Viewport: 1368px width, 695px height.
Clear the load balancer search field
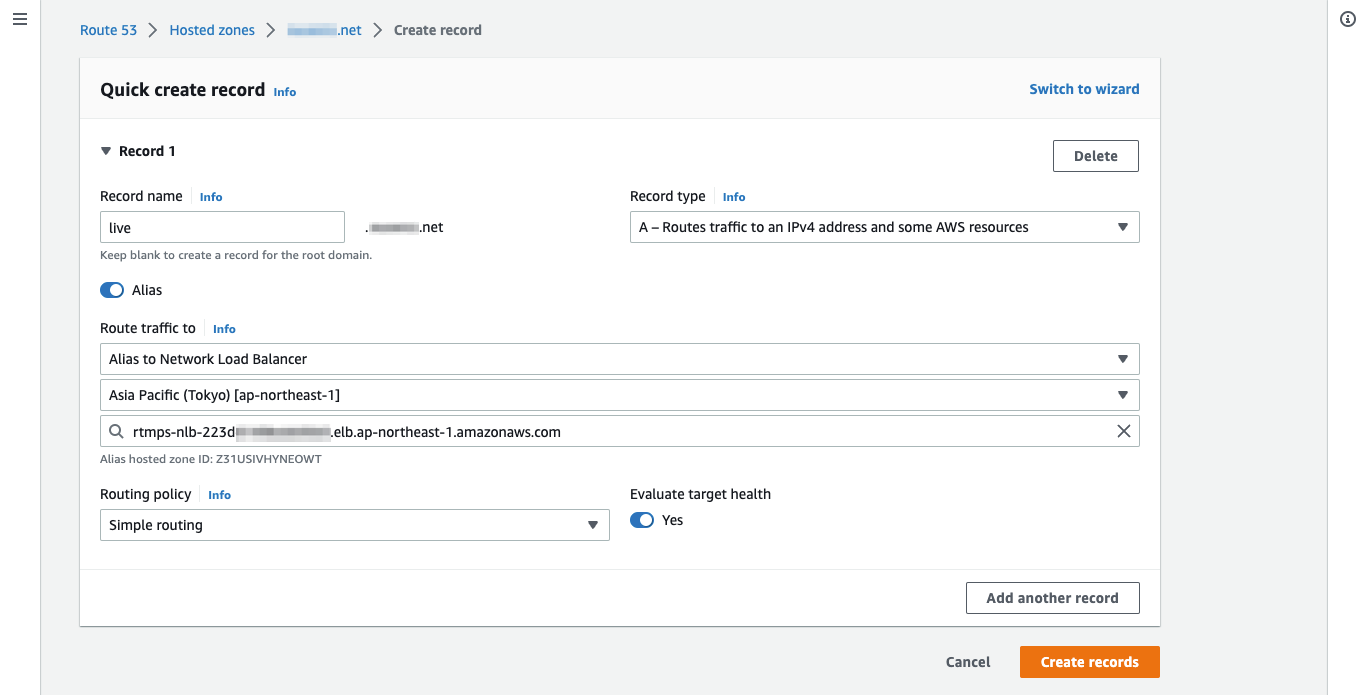coord(1123,431)
